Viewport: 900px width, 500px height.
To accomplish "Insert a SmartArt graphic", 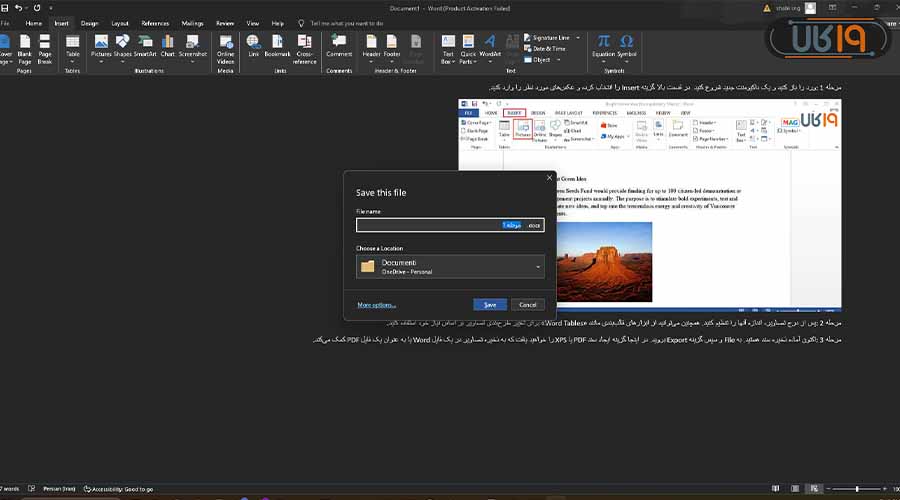I will click(145, 44).
